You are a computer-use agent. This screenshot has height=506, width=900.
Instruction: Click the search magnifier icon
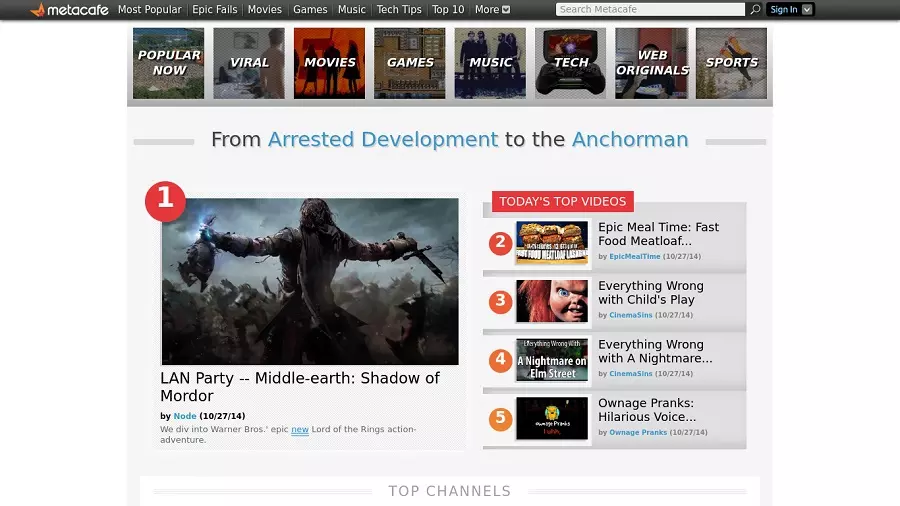[x=755, y=10]
